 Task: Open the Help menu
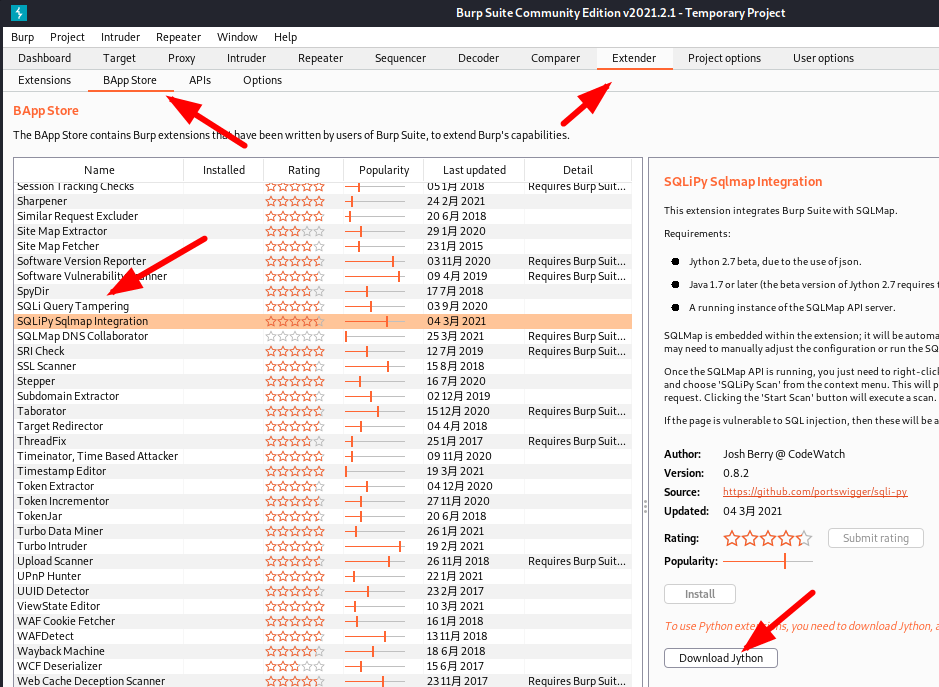point(285,37)
